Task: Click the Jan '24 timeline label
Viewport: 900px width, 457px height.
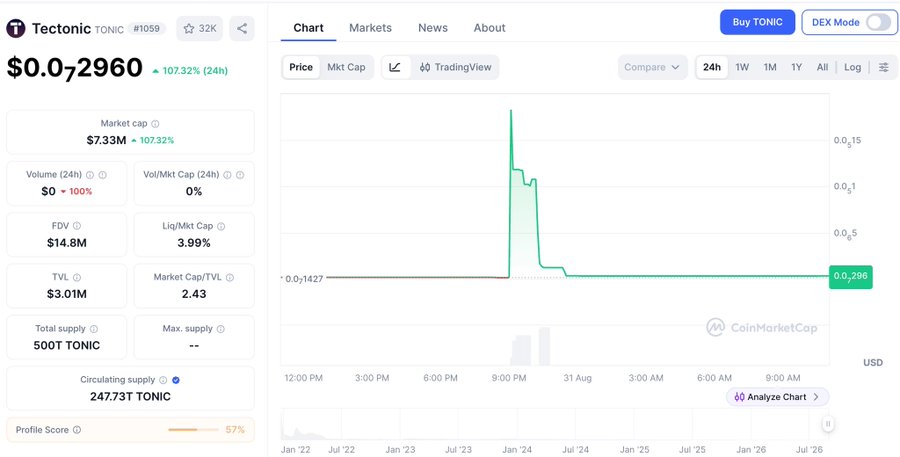Action: tap(517, 450)
